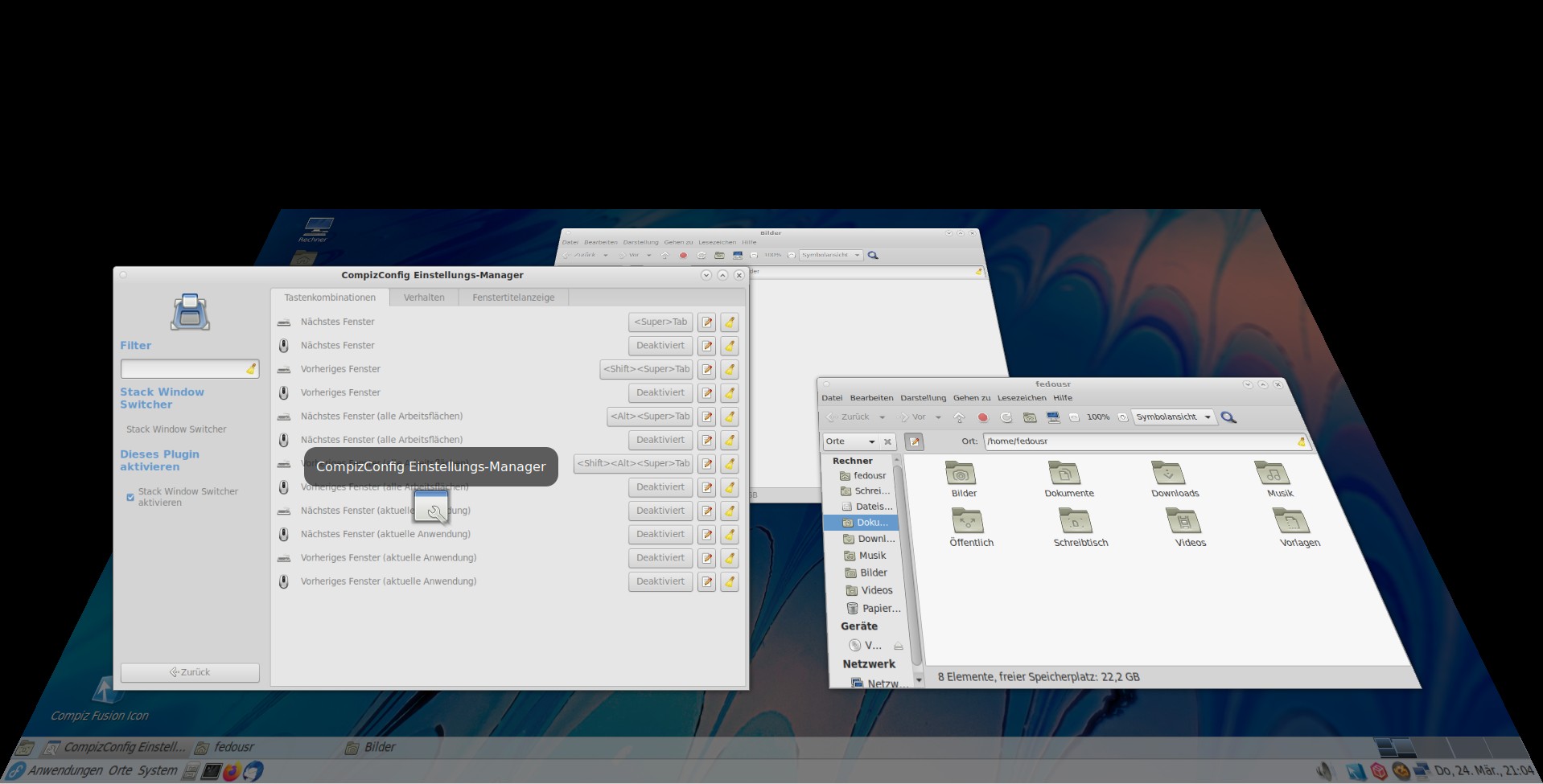
Task: Open the Datei menu in the fedousr window
Action: point(832,398)
